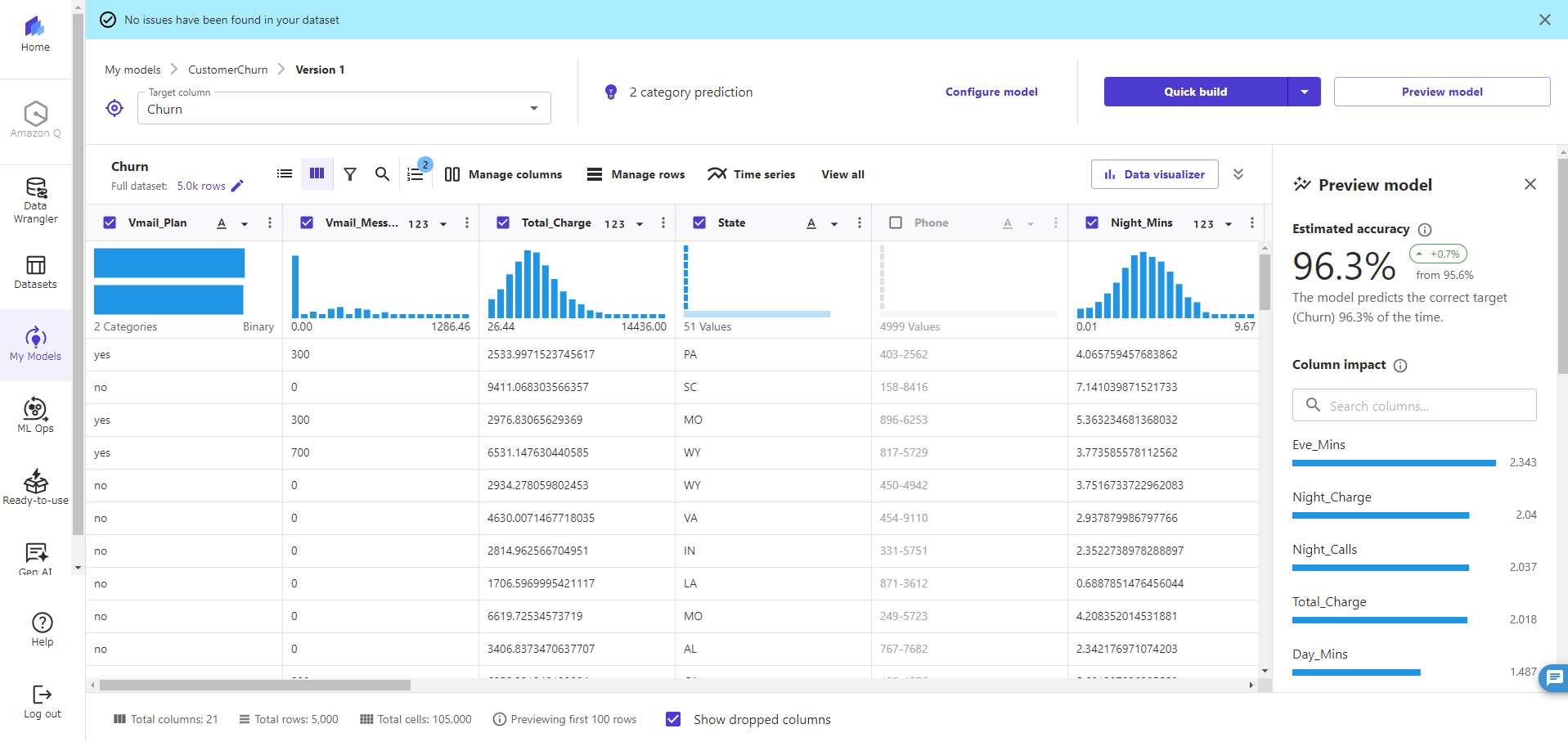Uncheck the Total_Charge column checkbox
The image size is (1568, 742).
[503, 223]
